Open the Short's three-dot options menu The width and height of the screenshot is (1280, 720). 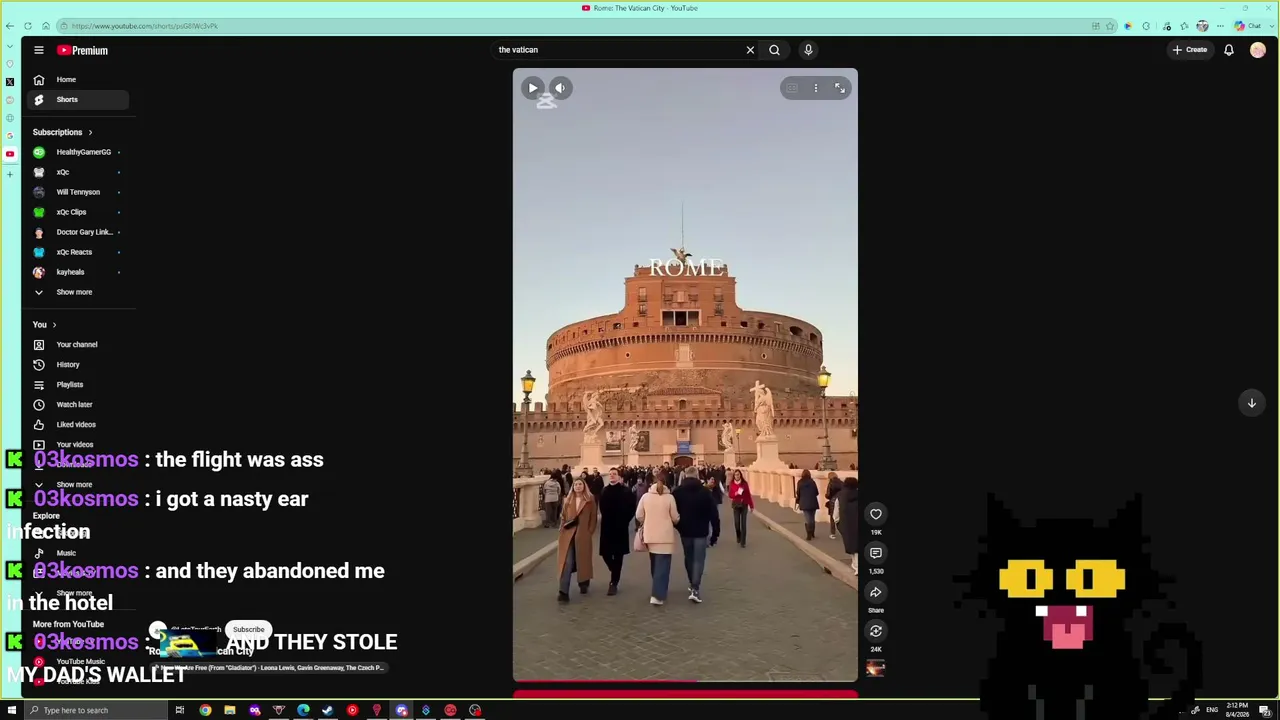pos(815,88)
